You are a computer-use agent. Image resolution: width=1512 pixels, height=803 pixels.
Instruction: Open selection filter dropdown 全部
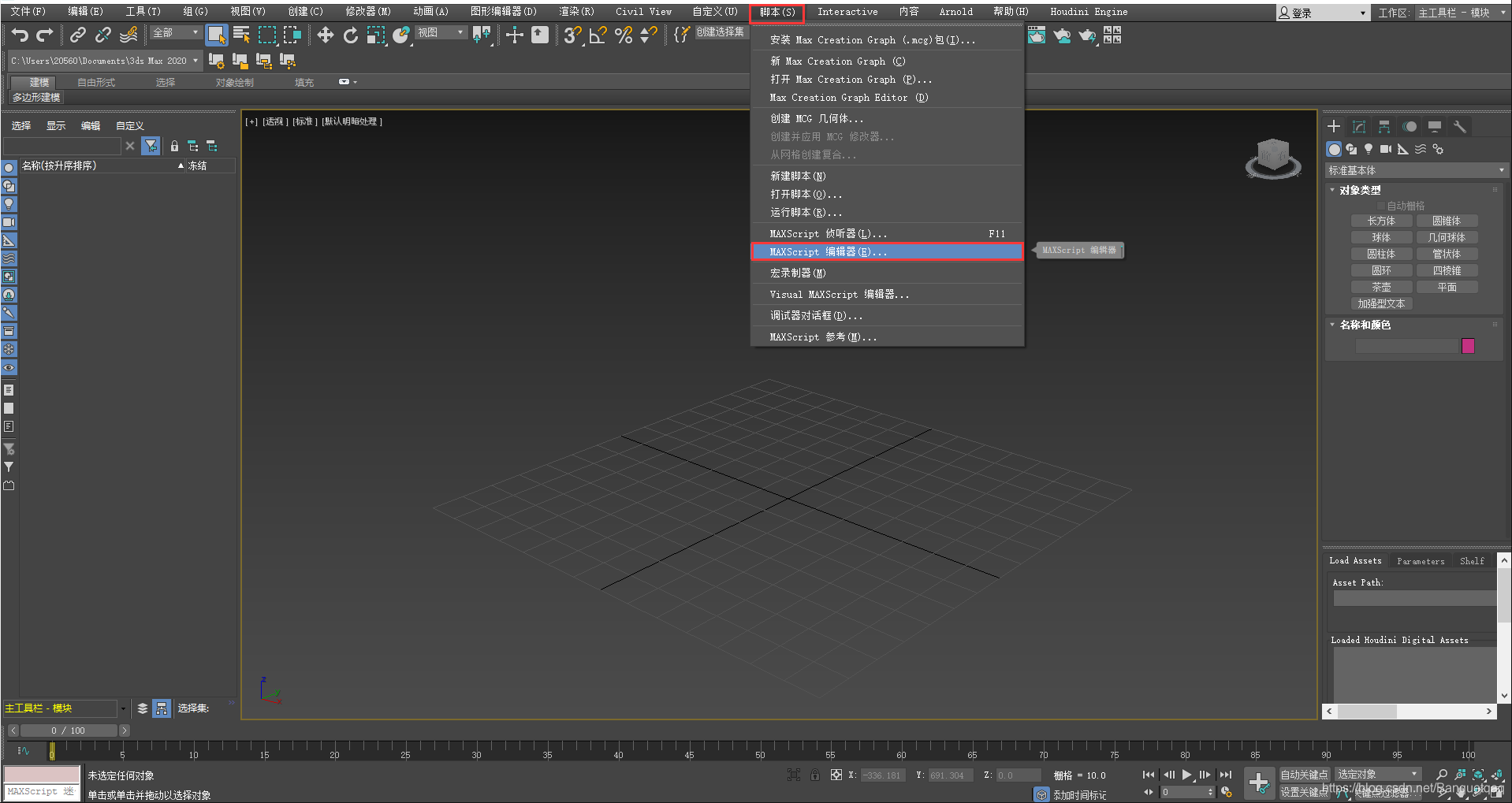pos(175,32)
